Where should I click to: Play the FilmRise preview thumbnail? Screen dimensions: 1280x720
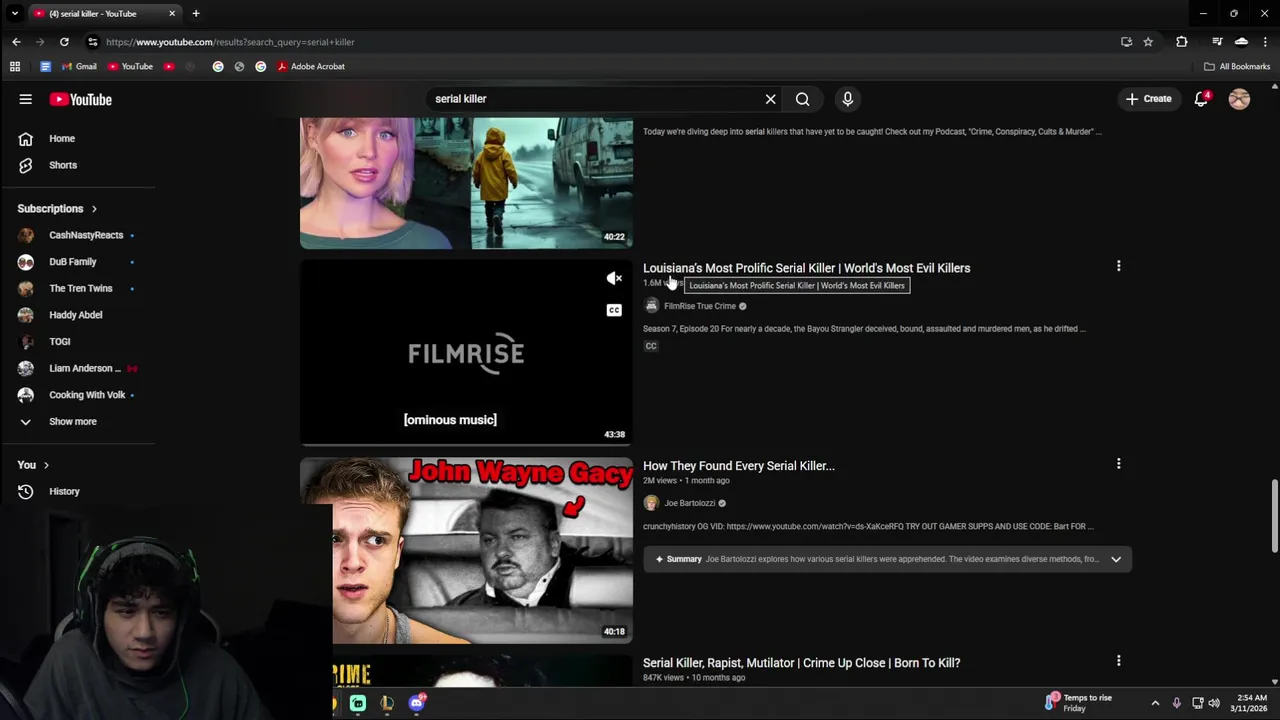coord(466,352)
